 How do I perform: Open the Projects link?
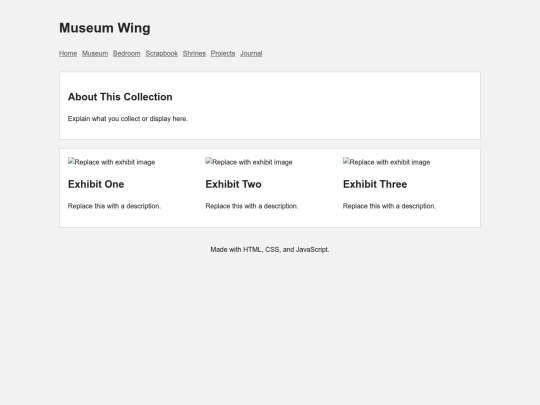(223, 53)
